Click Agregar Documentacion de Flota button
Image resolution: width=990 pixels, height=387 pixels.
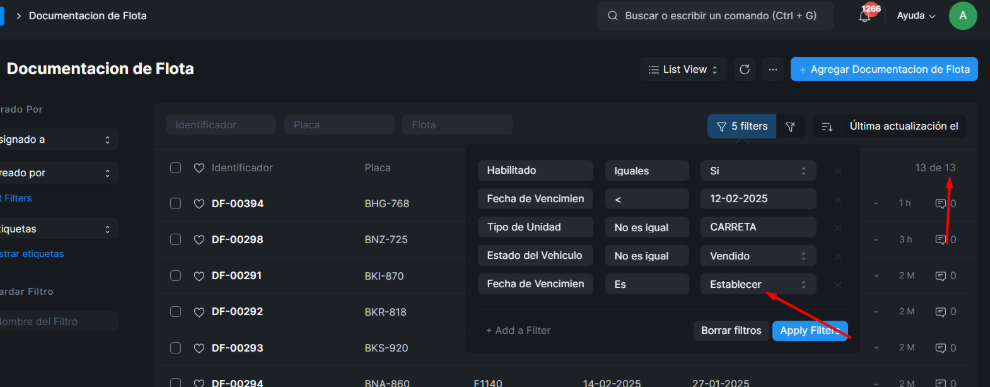point(884,69)
